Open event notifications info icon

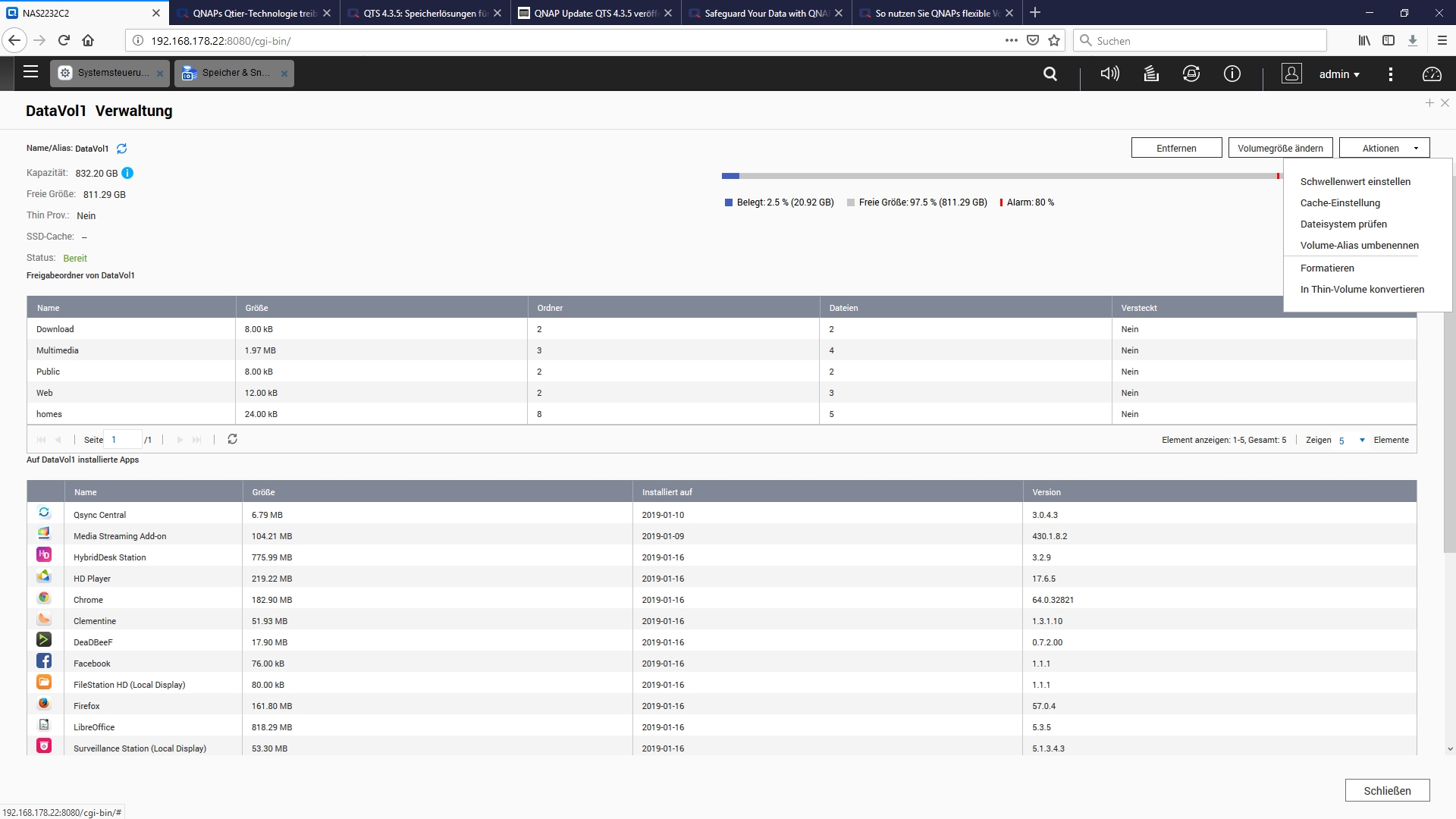click(x=1232, y=74)
